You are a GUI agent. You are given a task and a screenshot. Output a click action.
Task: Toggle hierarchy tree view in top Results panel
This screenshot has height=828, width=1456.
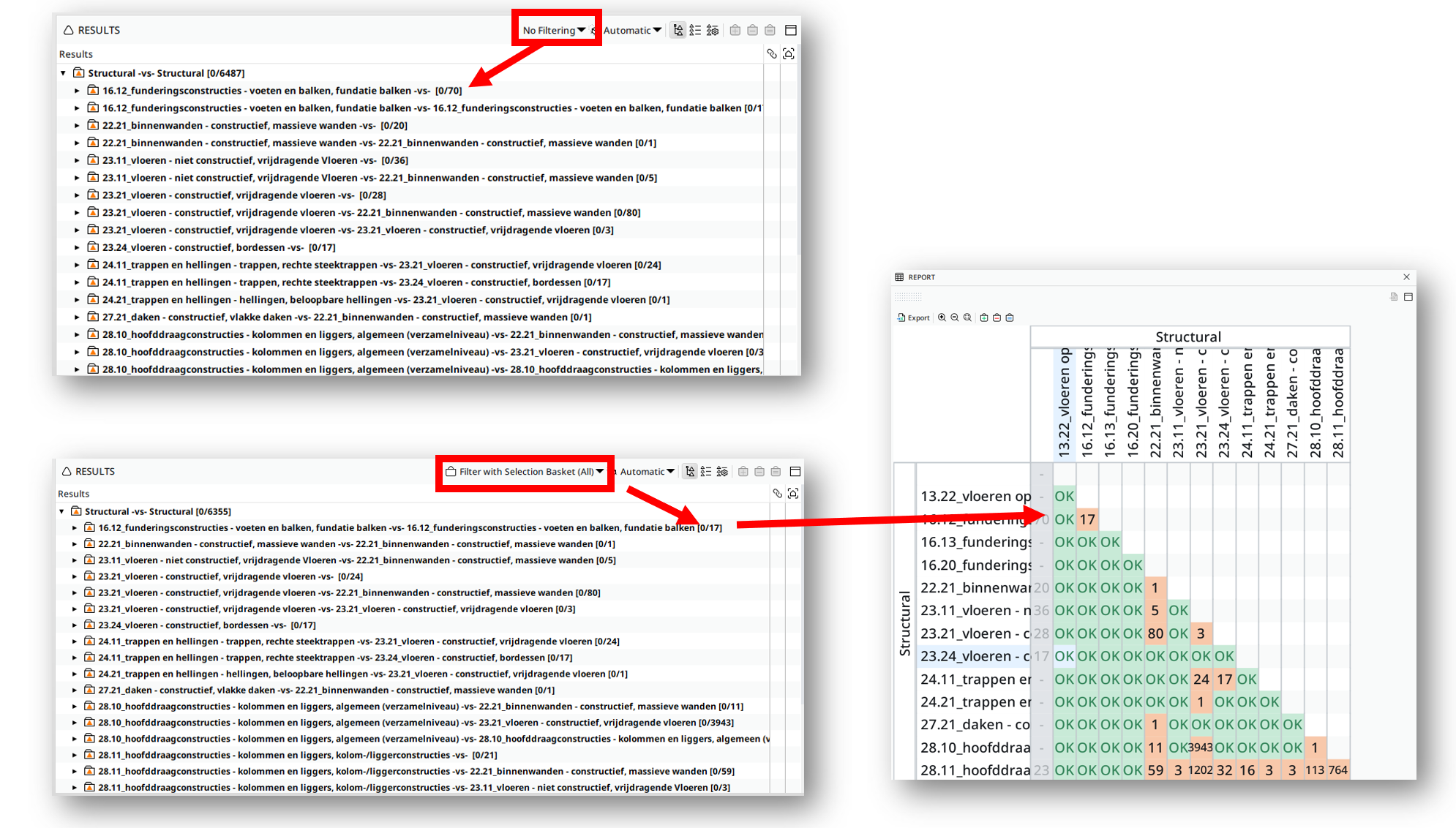point(678,30)
